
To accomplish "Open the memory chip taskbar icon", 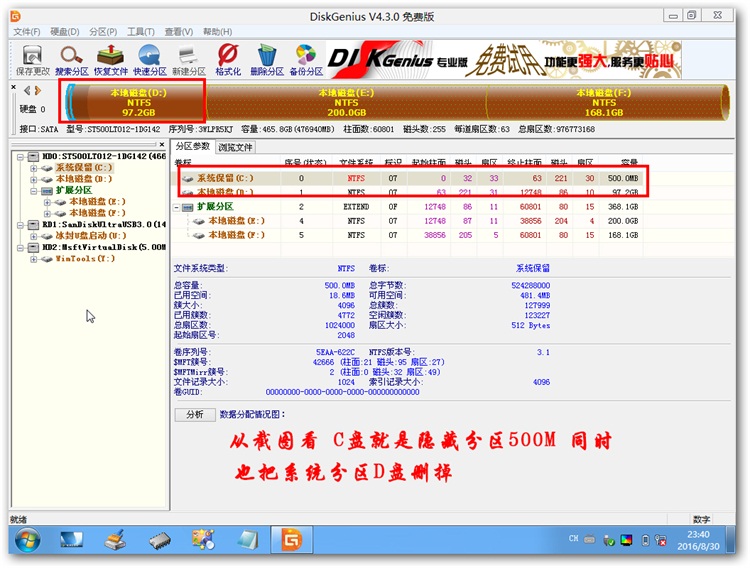I will tap(159, 541).
